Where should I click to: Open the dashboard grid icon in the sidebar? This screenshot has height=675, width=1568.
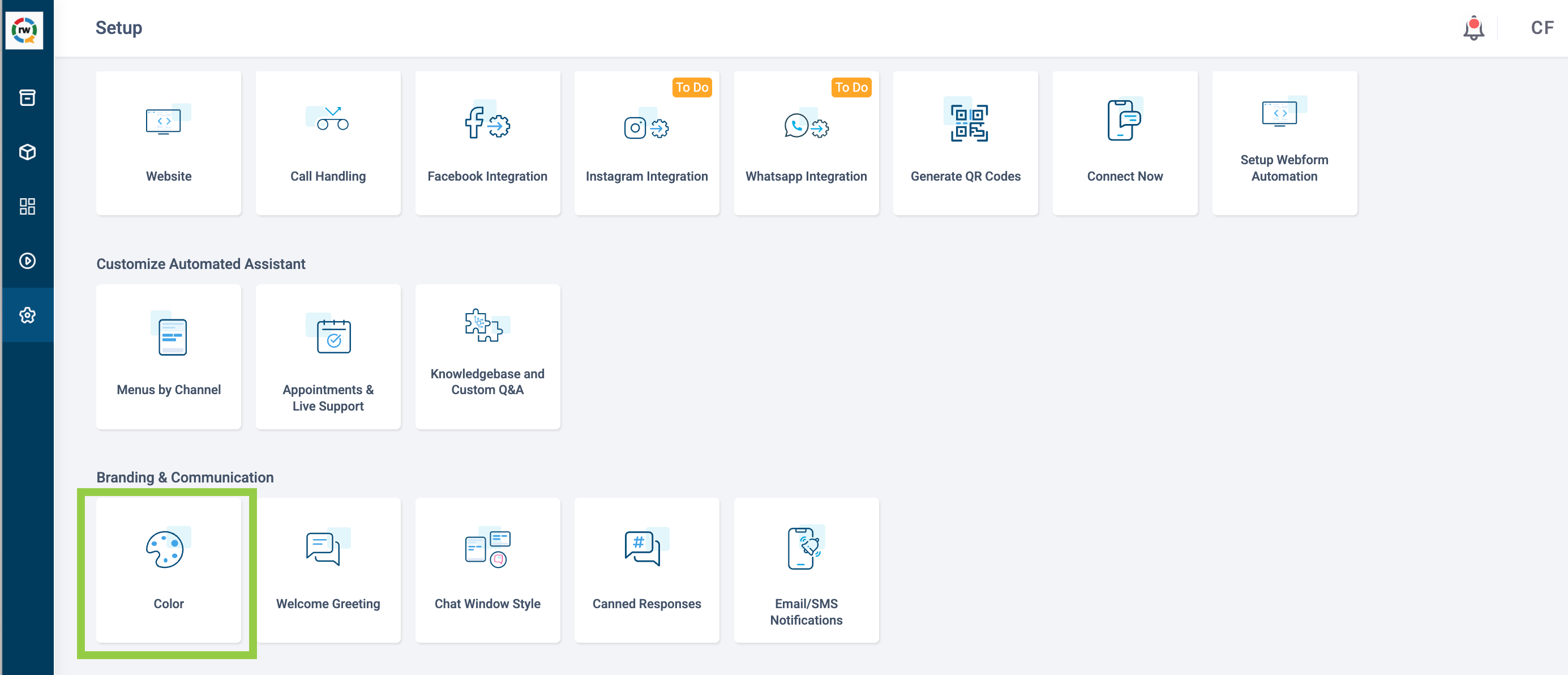(x=27, y=206)
